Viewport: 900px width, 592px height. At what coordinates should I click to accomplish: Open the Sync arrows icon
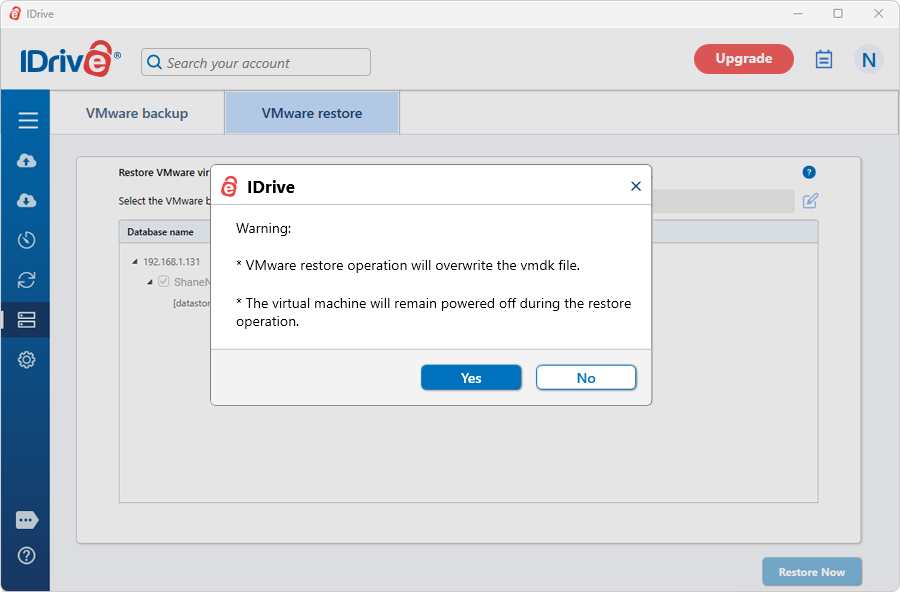(x=26, y=280)
